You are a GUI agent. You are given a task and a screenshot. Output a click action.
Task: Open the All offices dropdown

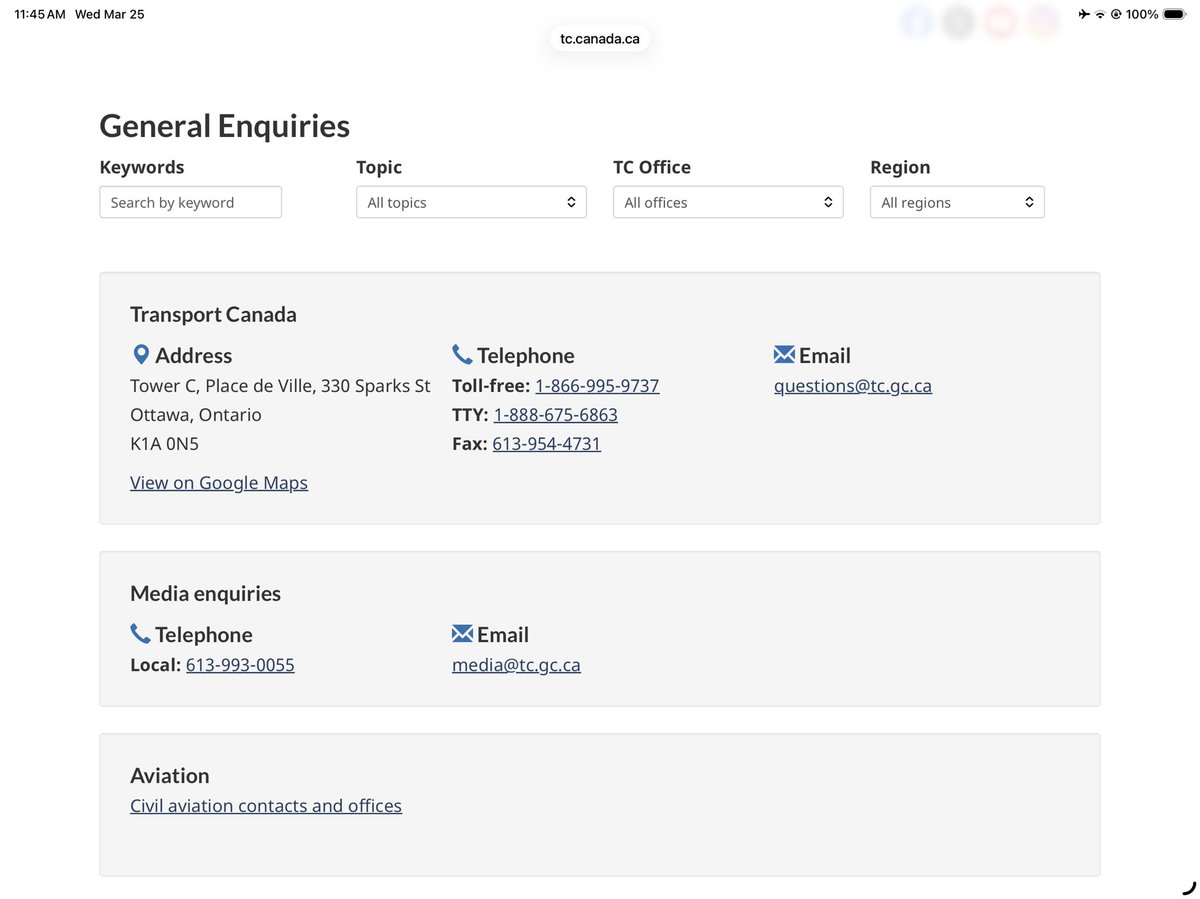[x=728, y=202]
